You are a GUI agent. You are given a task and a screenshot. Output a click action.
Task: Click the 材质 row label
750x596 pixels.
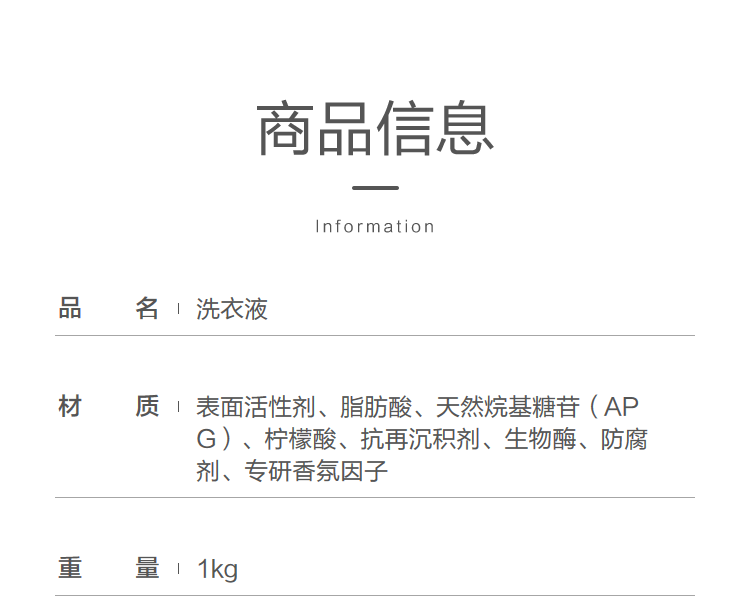[108, 407]
